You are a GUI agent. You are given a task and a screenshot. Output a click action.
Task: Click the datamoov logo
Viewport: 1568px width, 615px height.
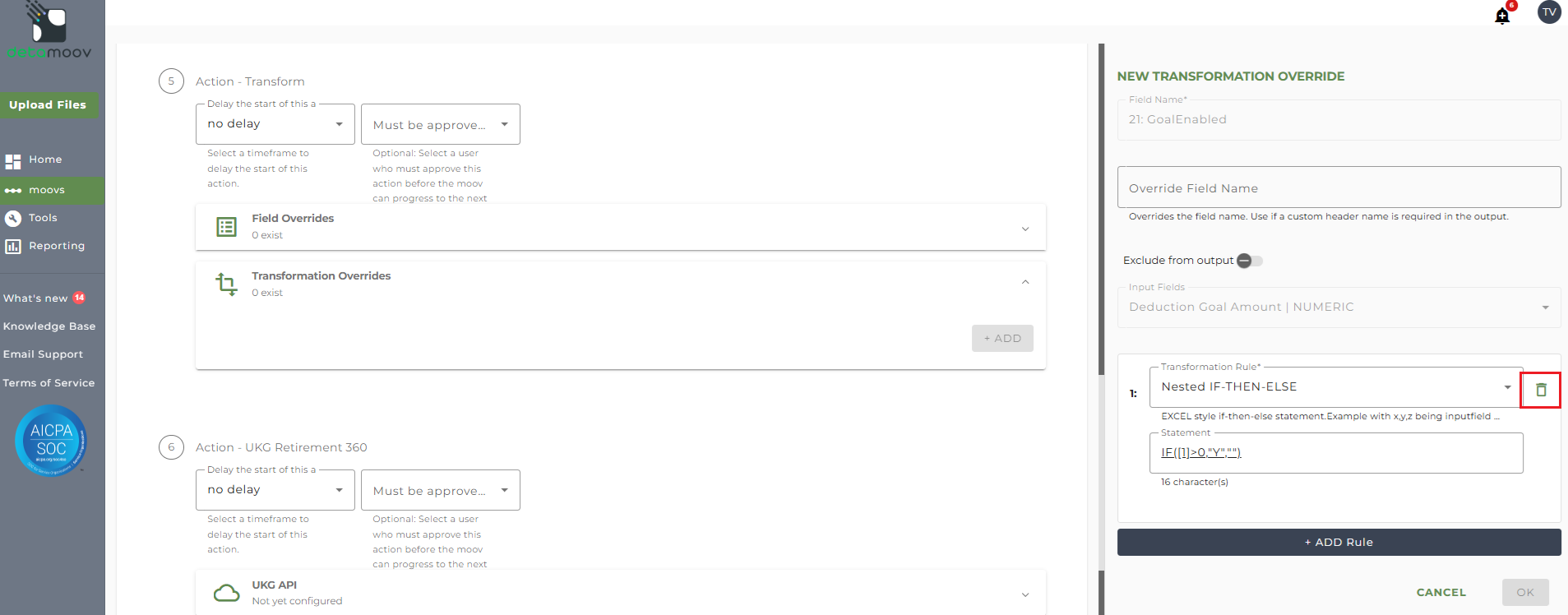(x=49, y=30)
